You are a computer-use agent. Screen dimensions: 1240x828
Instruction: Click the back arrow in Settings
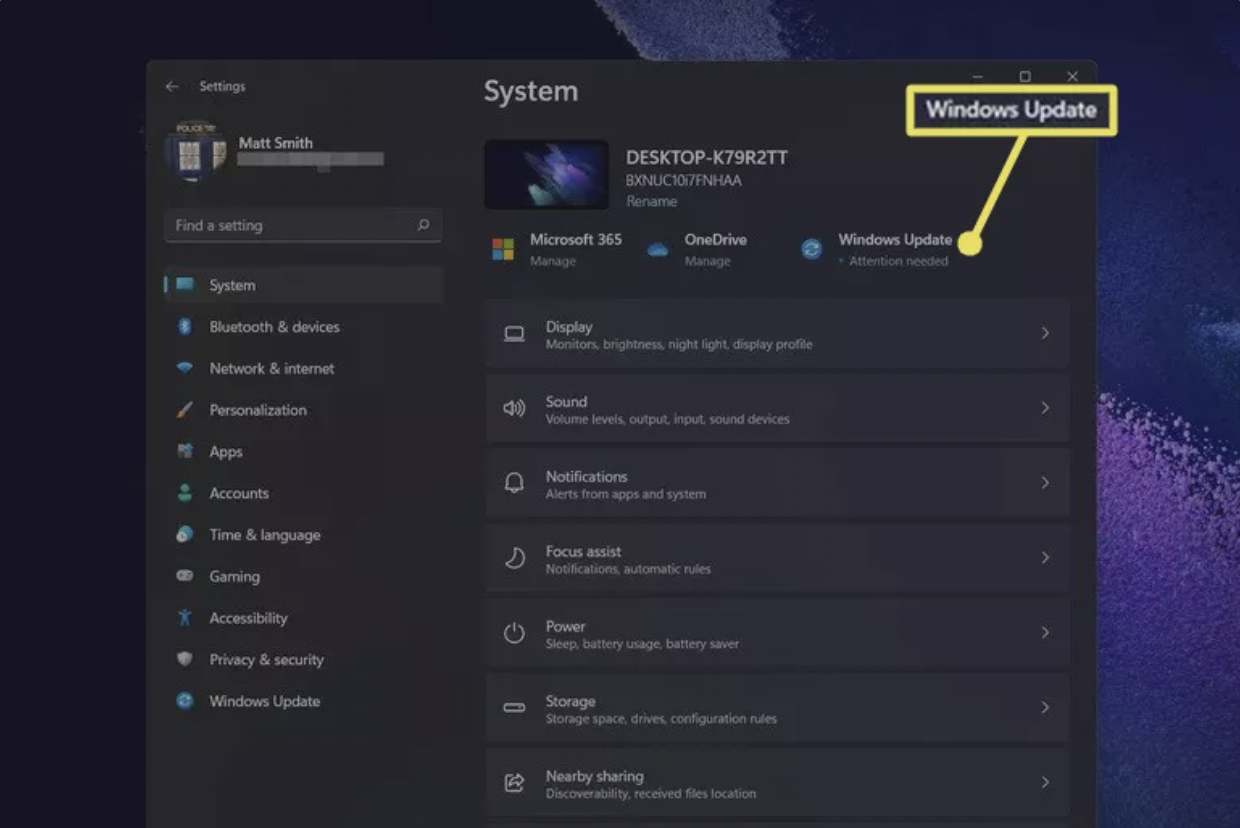(x=172, y=86)
